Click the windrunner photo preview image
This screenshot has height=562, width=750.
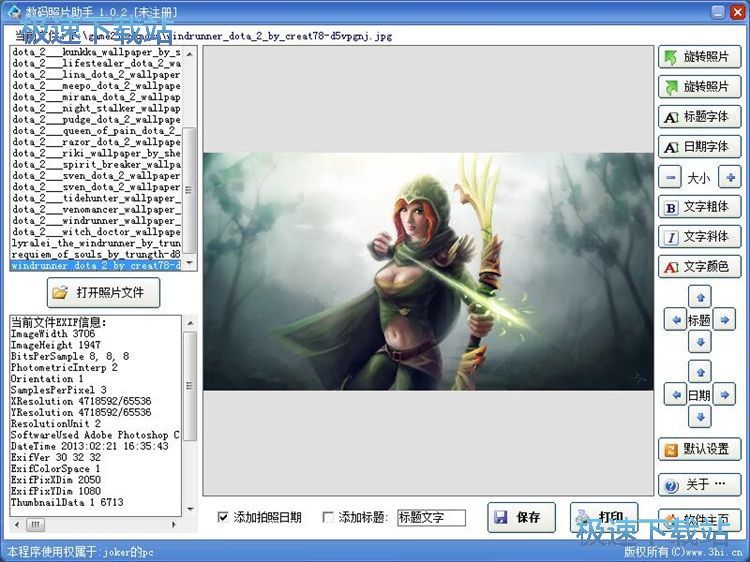pyautogui.click(x=428, y=271)
